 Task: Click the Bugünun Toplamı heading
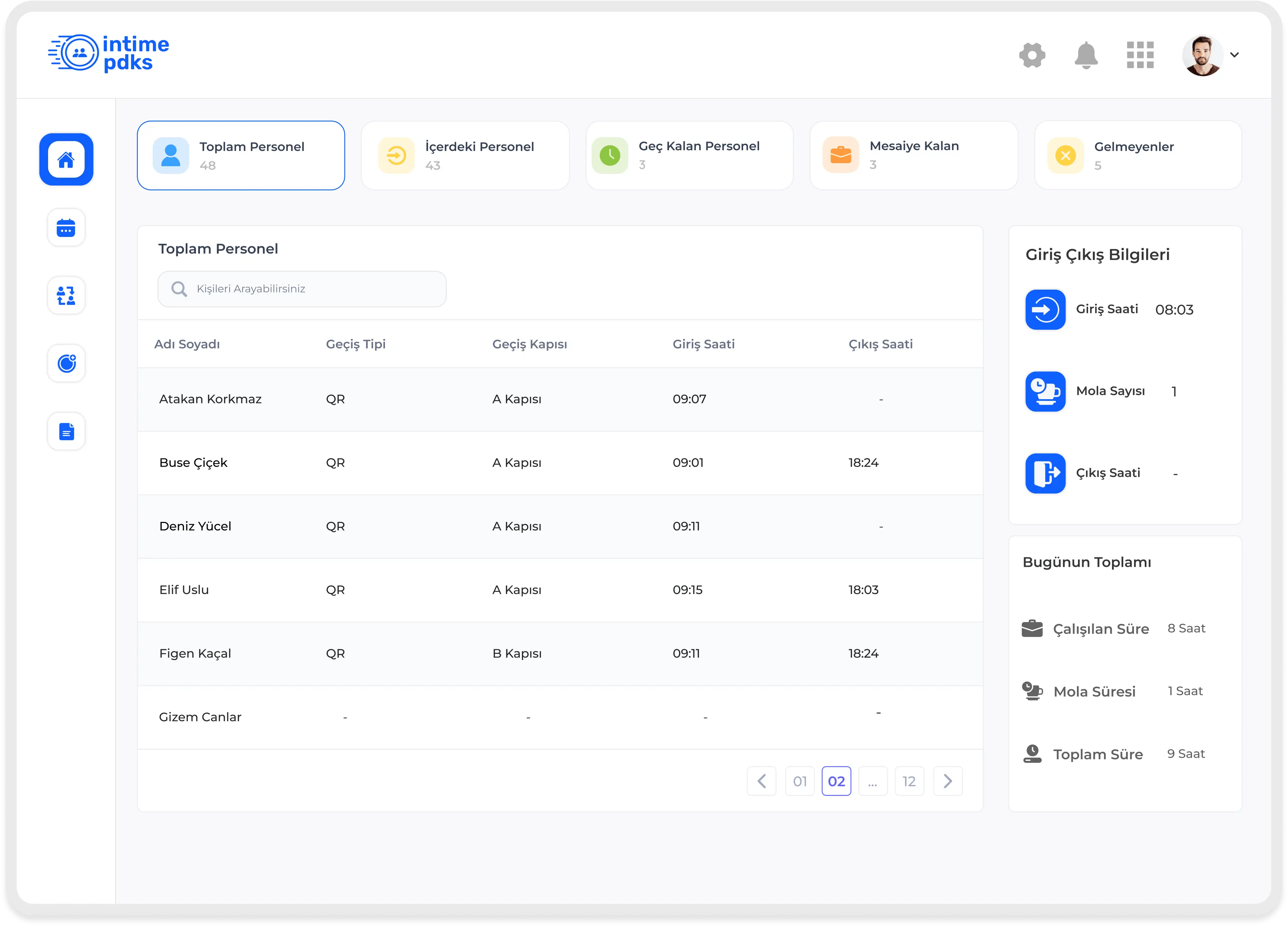pyautogui.click(x=1086, y=563)
